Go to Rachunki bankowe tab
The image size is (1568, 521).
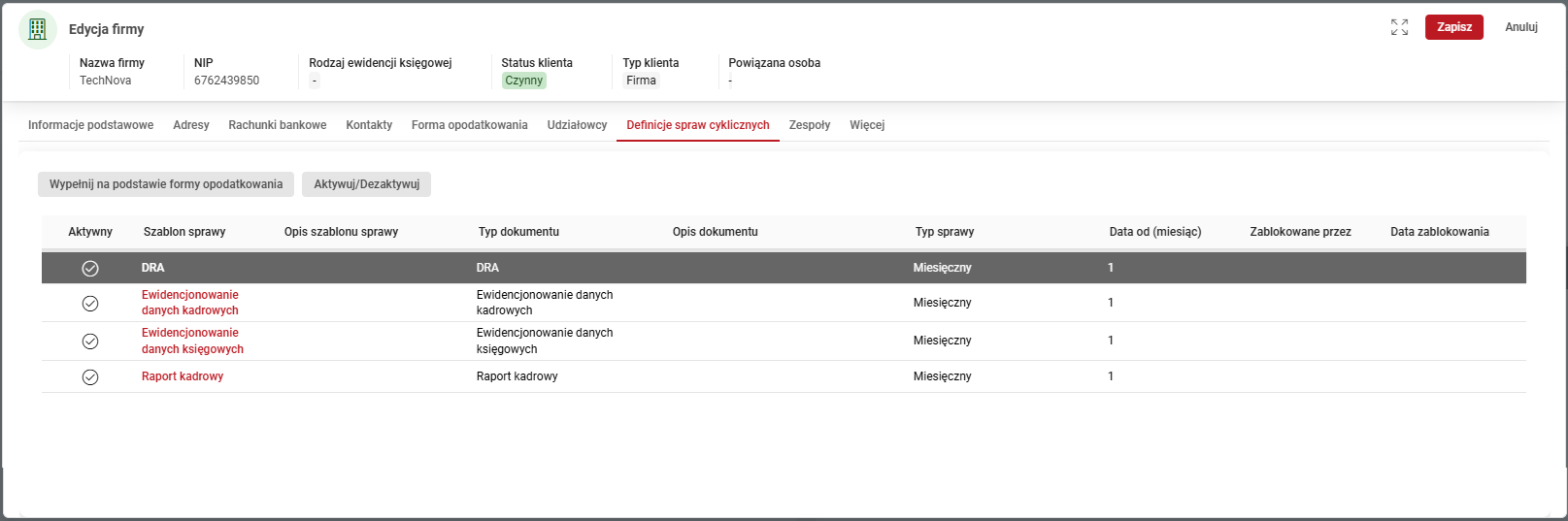click(278, 125)
